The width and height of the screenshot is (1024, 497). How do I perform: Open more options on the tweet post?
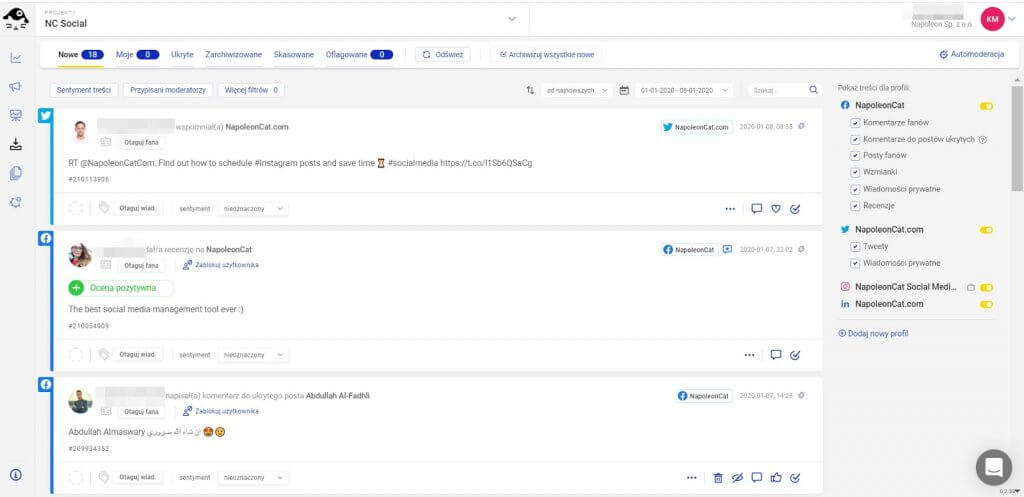coord(730,209)
